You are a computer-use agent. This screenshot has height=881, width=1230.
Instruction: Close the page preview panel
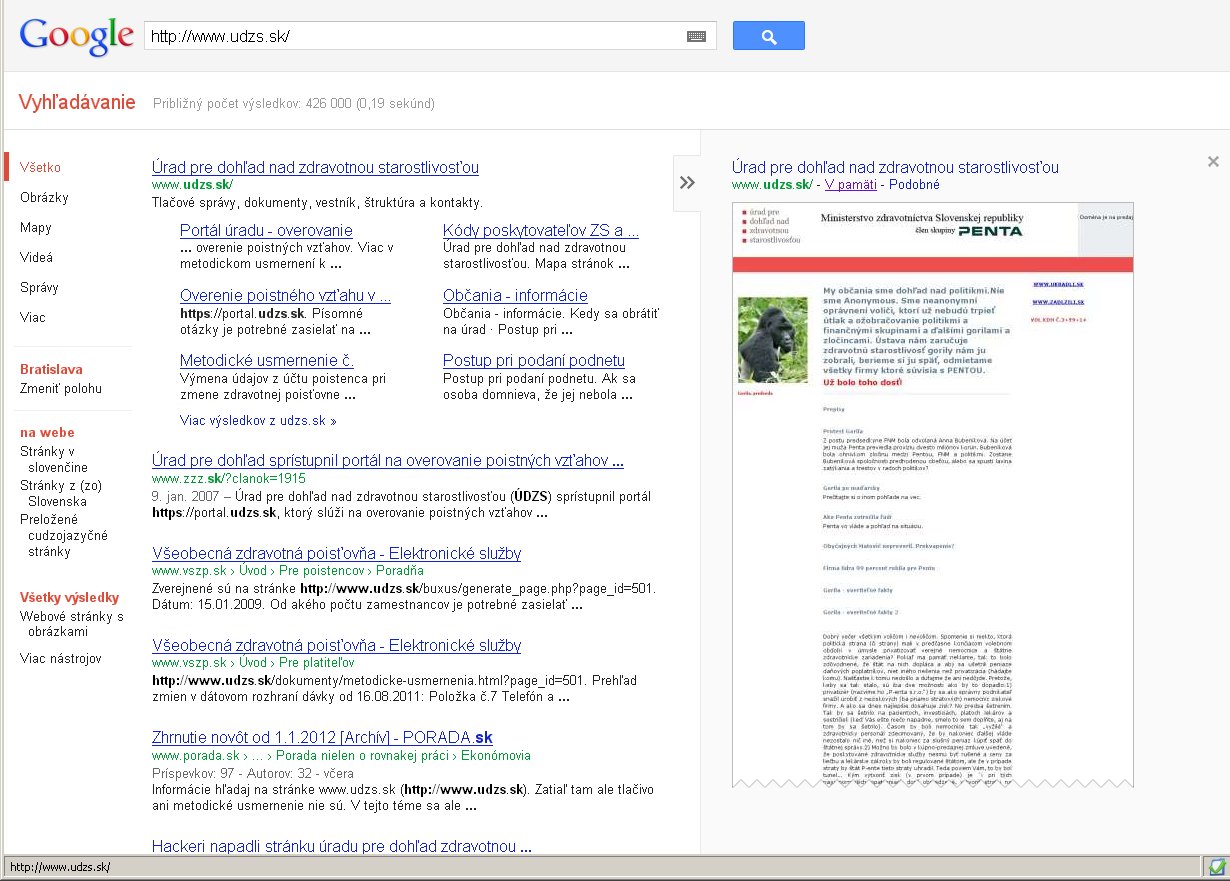click(x=1213, y=161)
